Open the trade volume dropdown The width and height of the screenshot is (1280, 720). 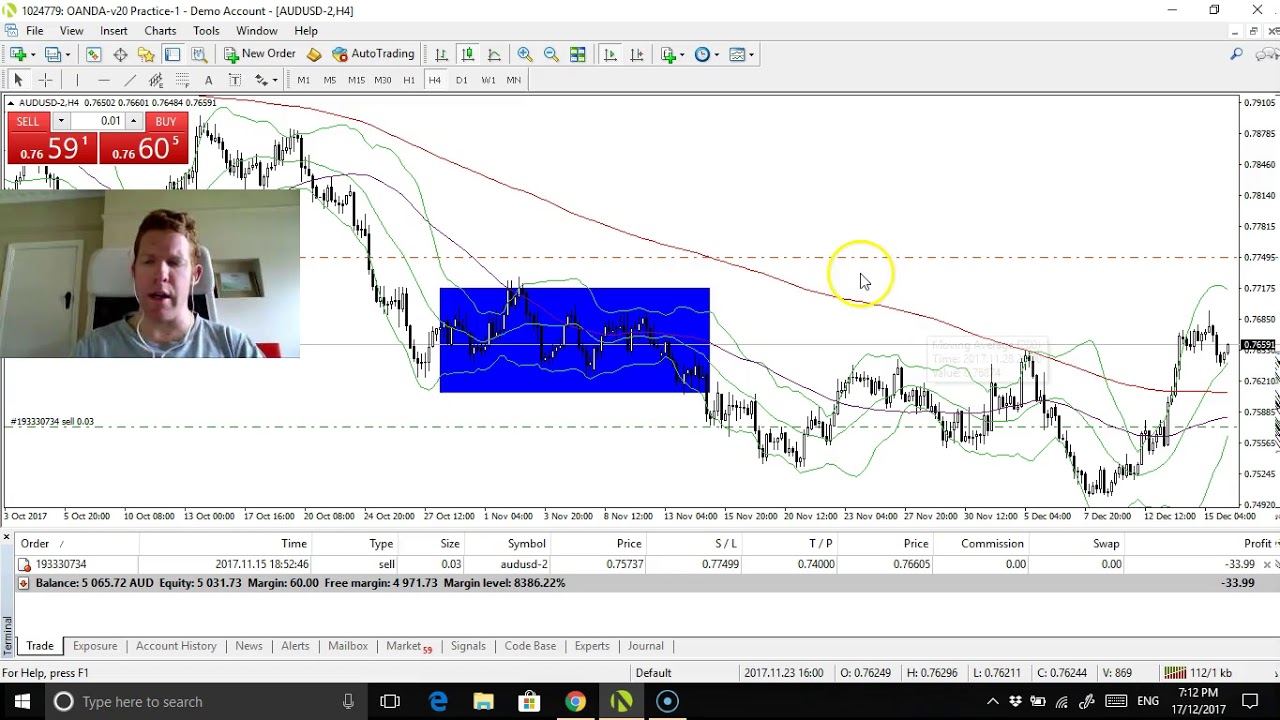(61, 121)
